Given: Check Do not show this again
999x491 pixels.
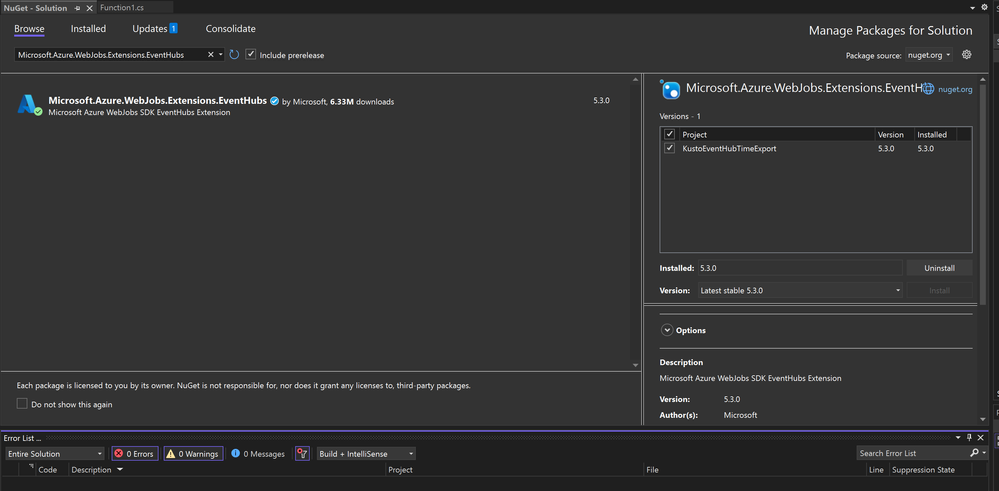Looking at the screenshot, I should tap(22, 404).
